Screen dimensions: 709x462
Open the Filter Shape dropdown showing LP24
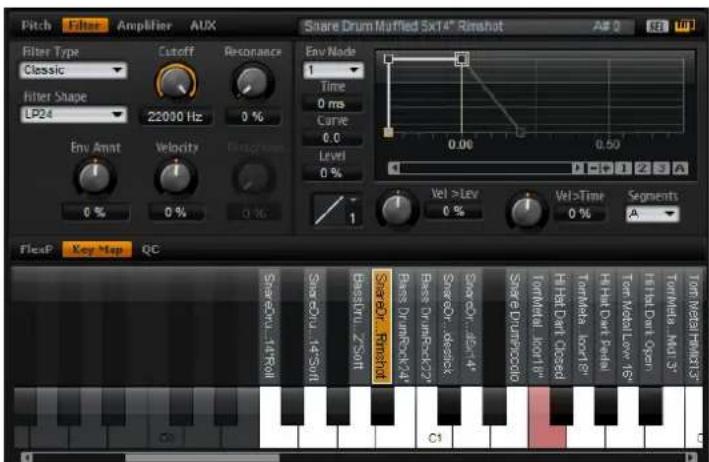coord(73,114)
